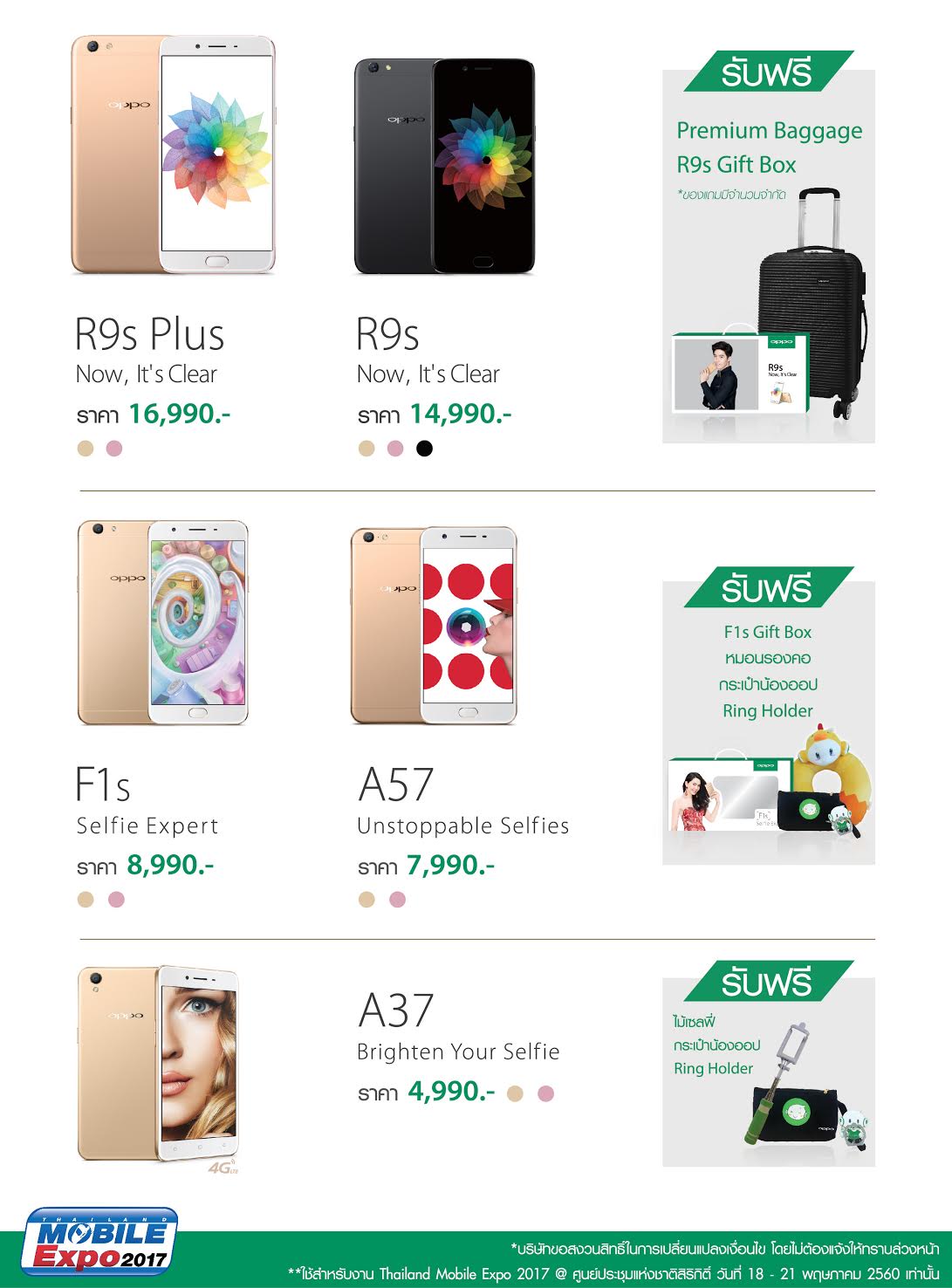Pick the pink color dot under A57

[397, 900]
